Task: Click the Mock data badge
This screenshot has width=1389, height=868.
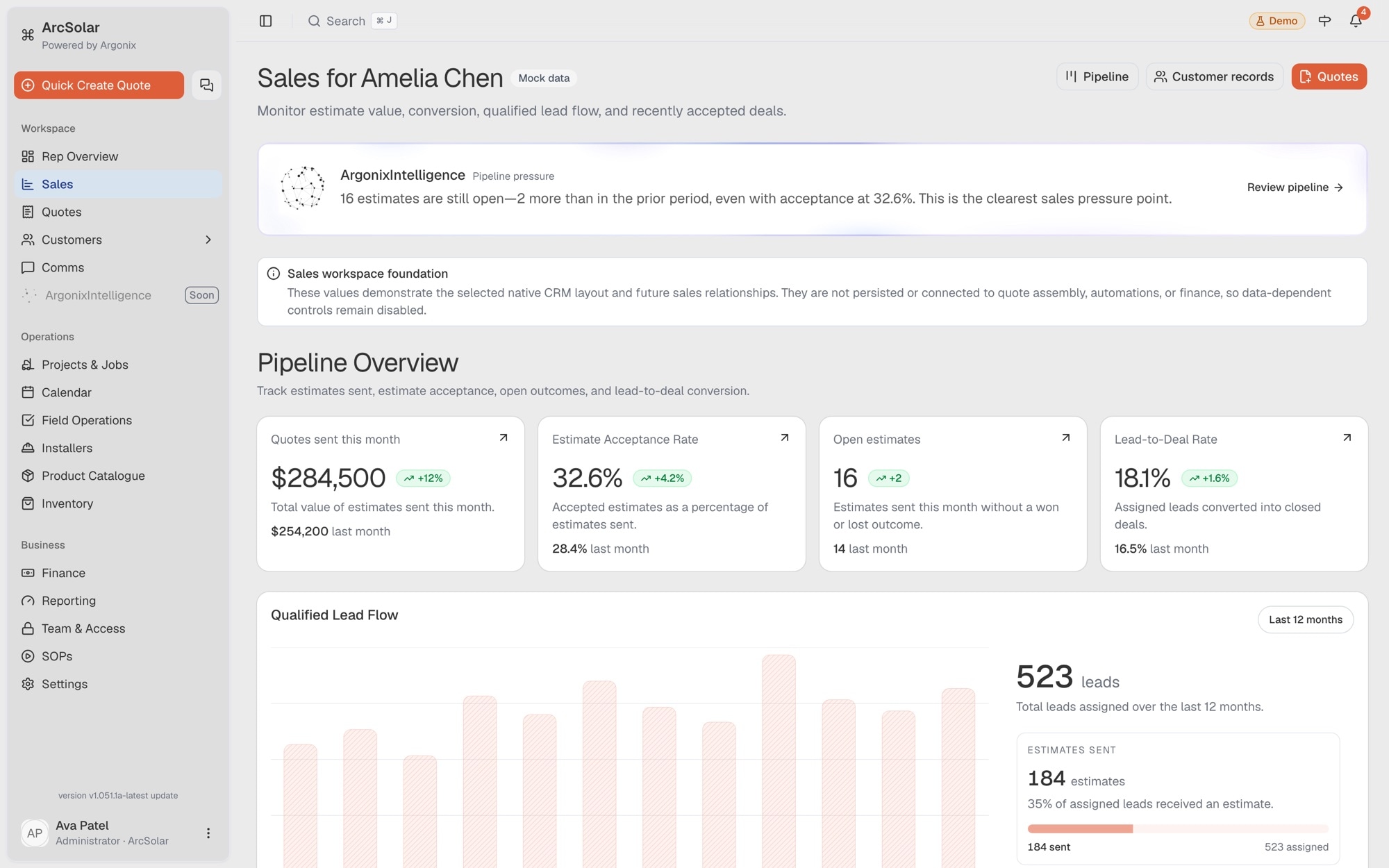Action: (544, 78)
